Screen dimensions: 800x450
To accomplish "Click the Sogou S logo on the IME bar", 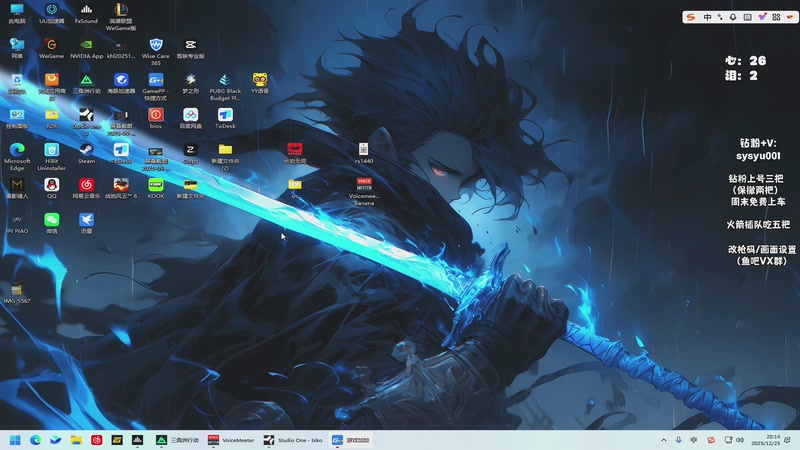I will [x=691, y=17].
